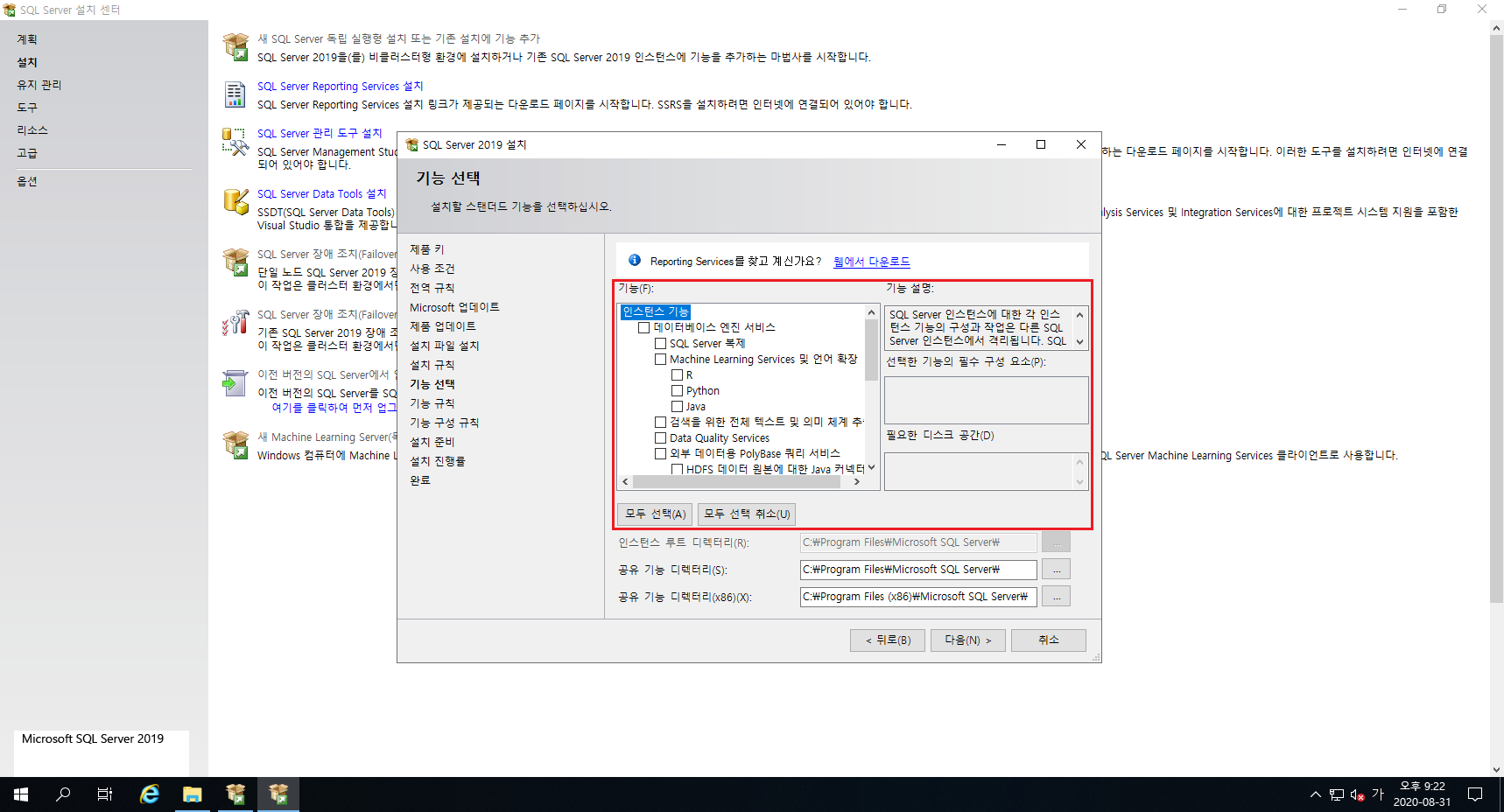The width and height of the screenshot is (1504, 812).
Task: Open the notification center icon
Action: [x=1475, y=794]
